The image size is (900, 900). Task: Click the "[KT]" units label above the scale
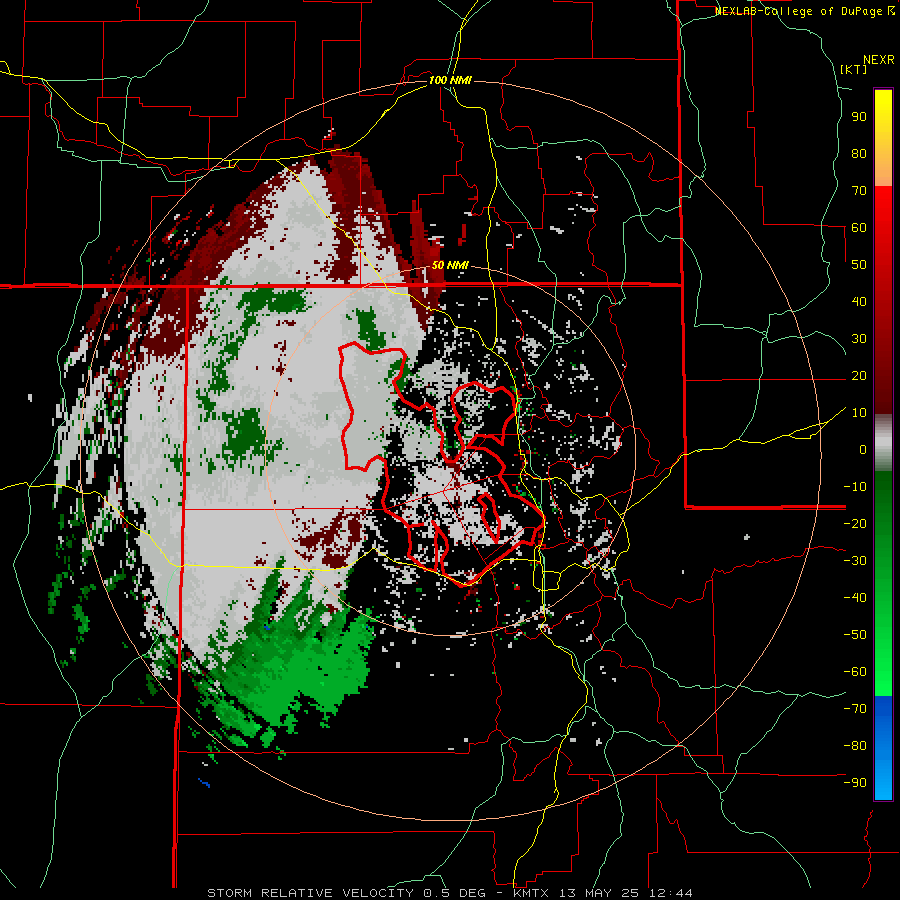click(x=853, y=69)
